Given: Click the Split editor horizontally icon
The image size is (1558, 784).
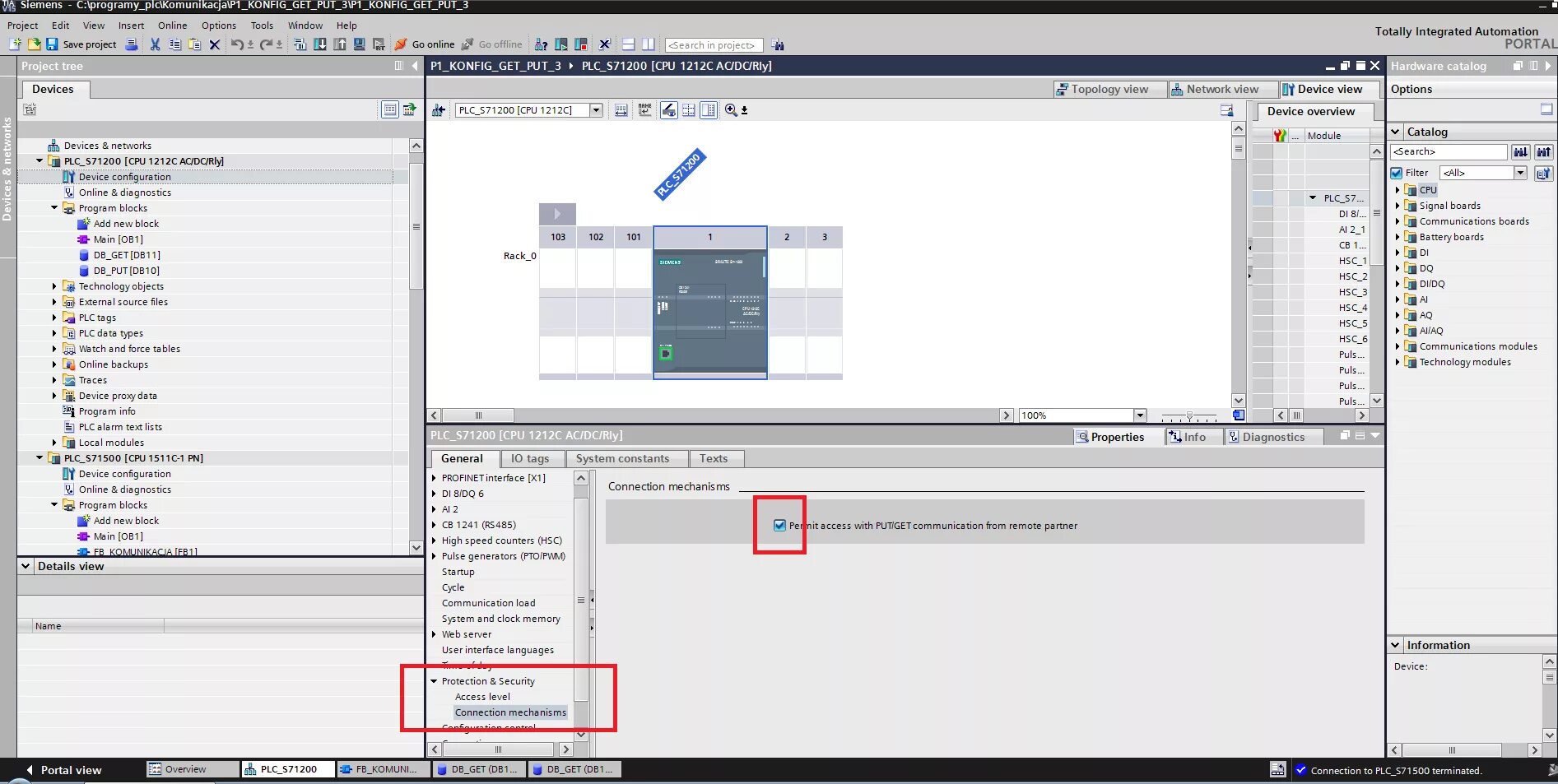Looking at the screenshot, I should 629,44.
